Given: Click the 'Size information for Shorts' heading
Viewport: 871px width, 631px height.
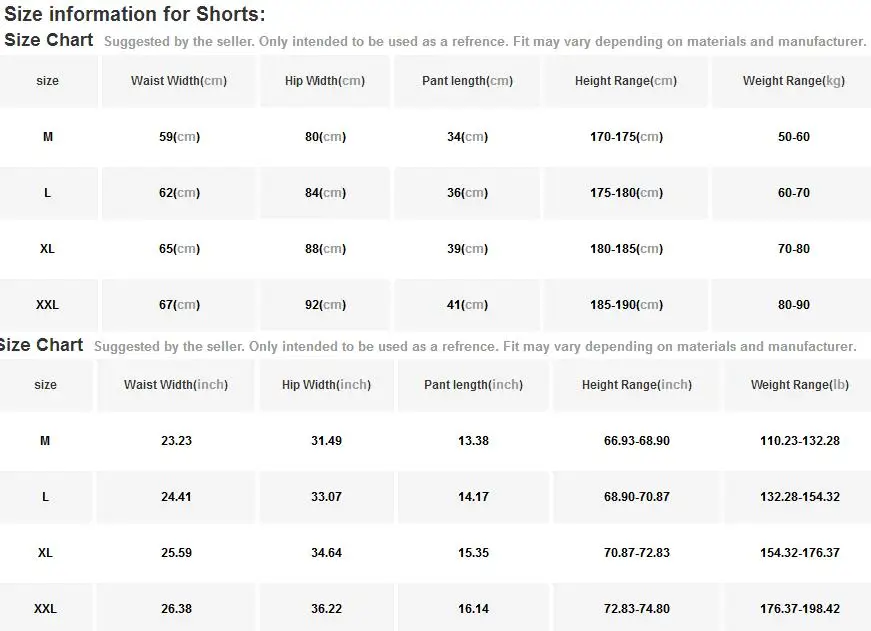Looking at the screenshot, I should (x=135, y=14).
